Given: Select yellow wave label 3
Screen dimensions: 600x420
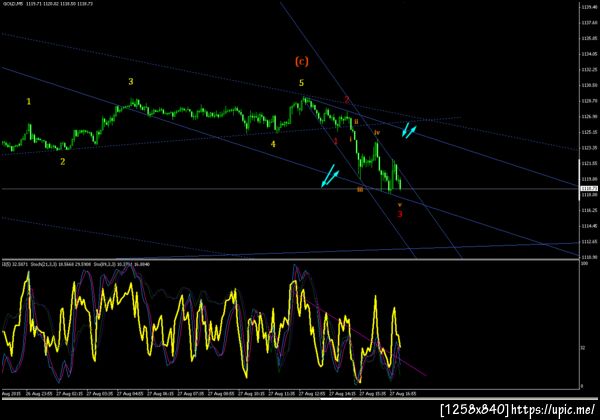Looking at the screenshot, I should 131,81.
